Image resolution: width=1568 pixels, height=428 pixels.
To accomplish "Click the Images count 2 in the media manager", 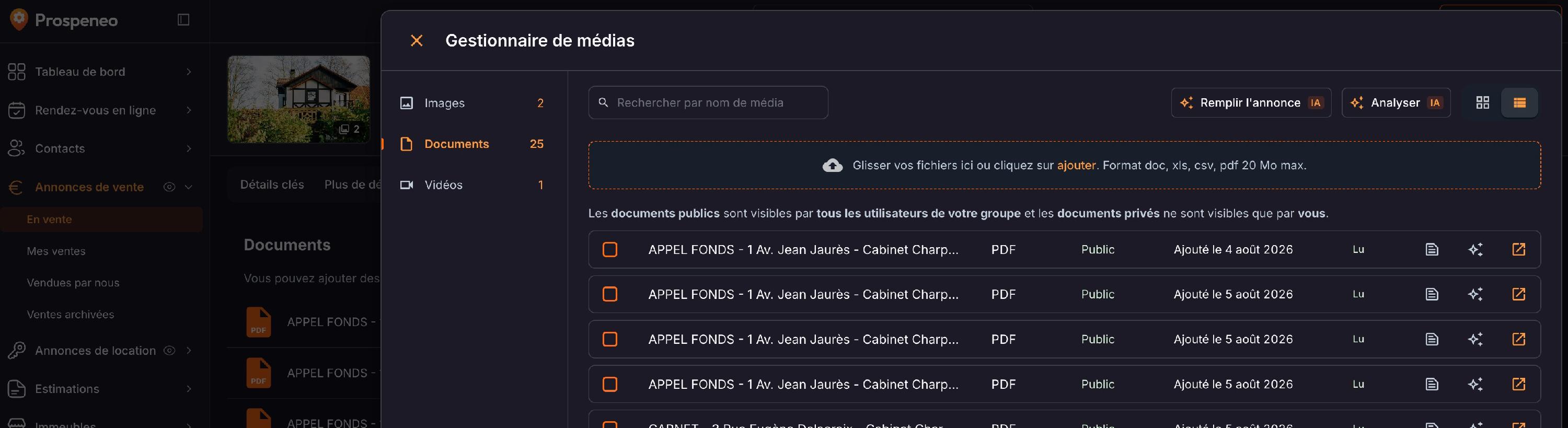I will coord(540,103).
